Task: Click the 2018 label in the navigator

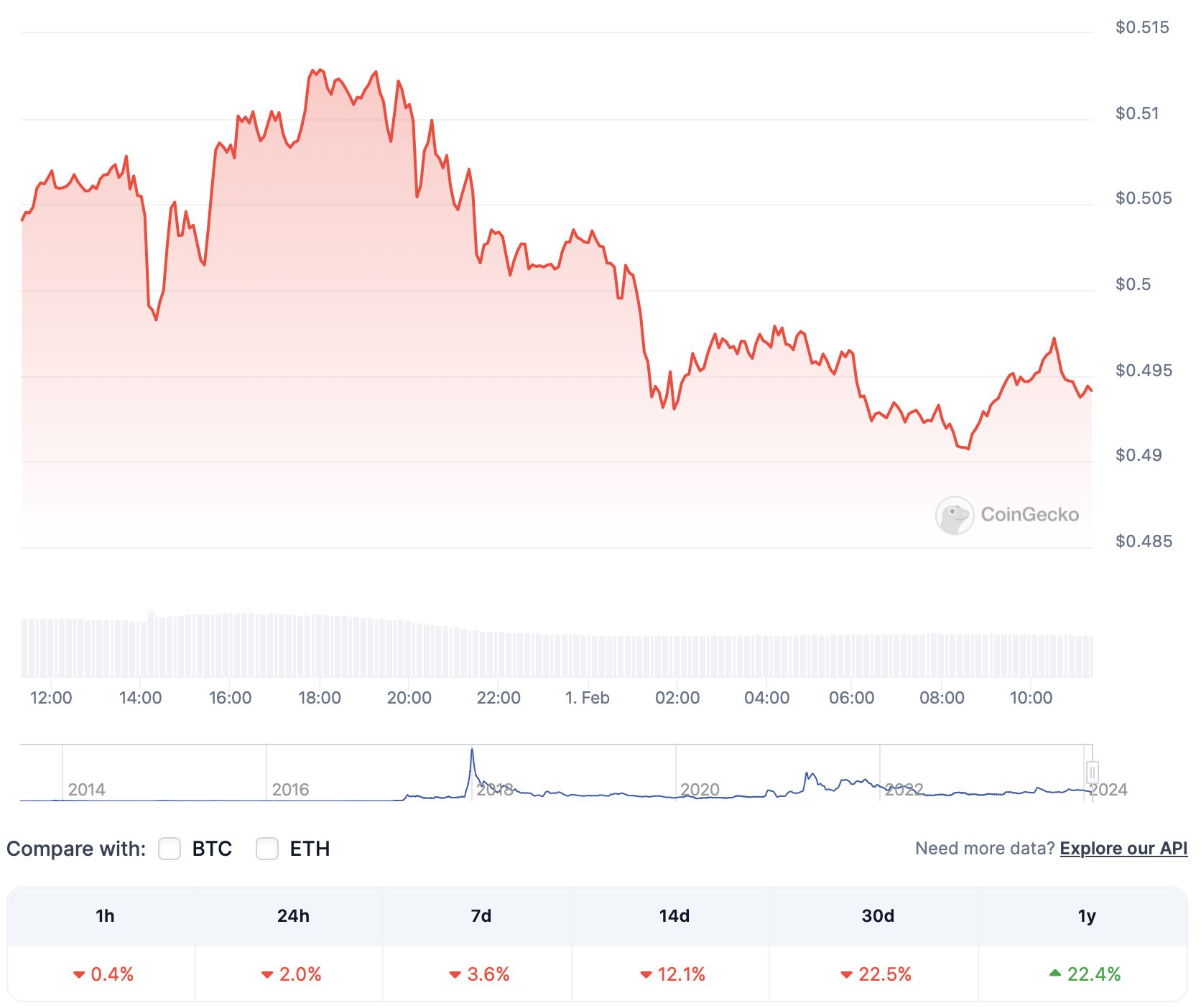Action: coord(495,790)
